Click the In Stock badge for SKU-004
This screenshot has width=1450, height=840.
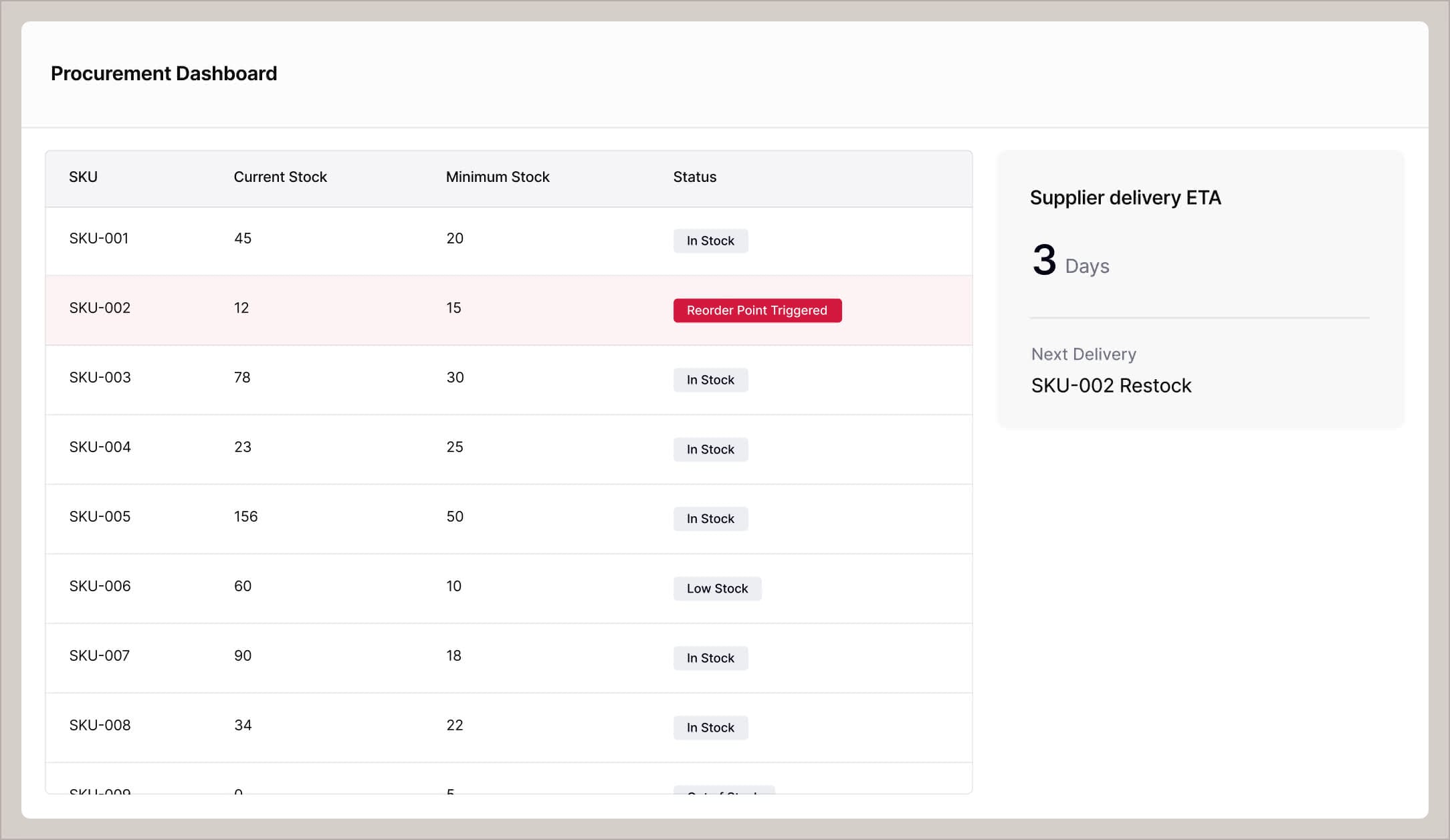pos(710,449)
